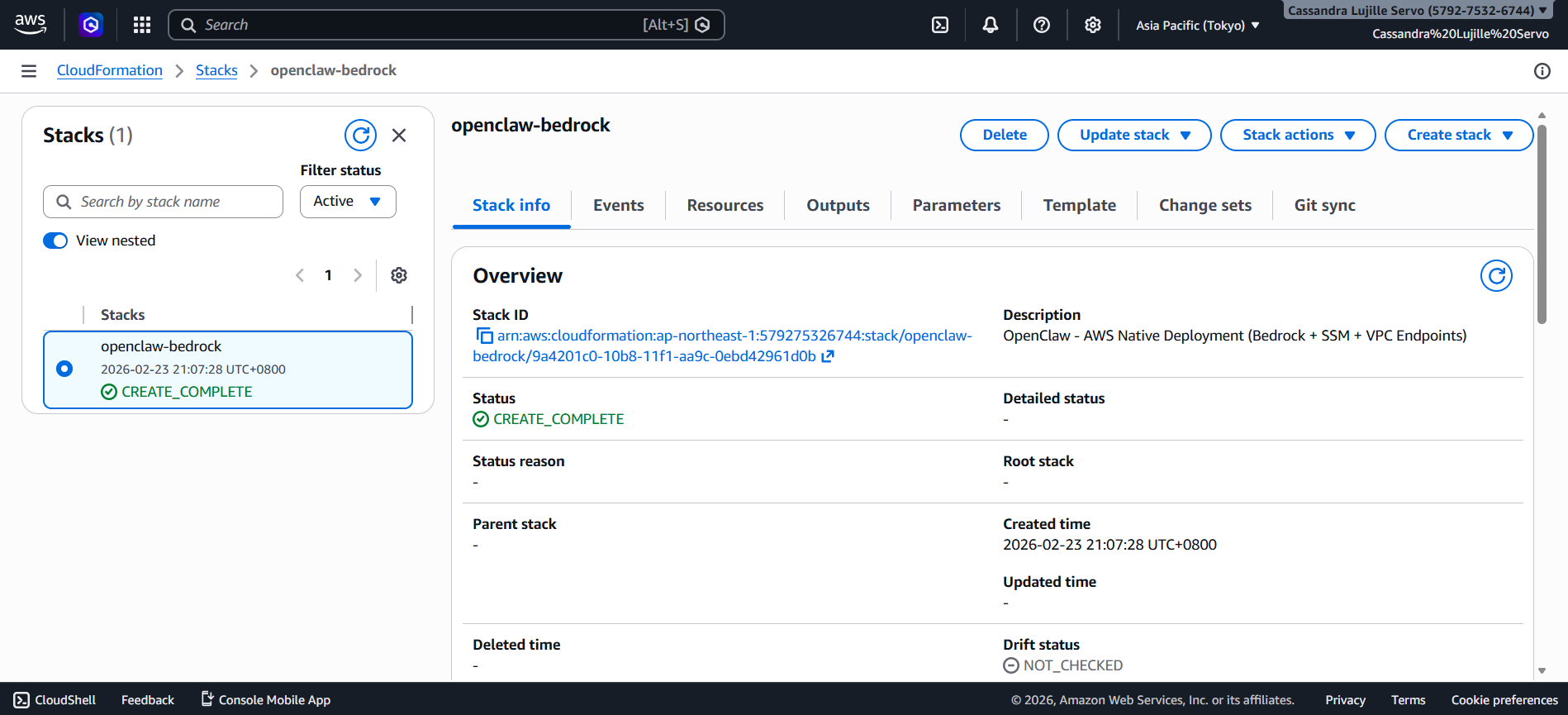Switch to the Change sets tab
1568x715 pixels.
click(1205, 205)
